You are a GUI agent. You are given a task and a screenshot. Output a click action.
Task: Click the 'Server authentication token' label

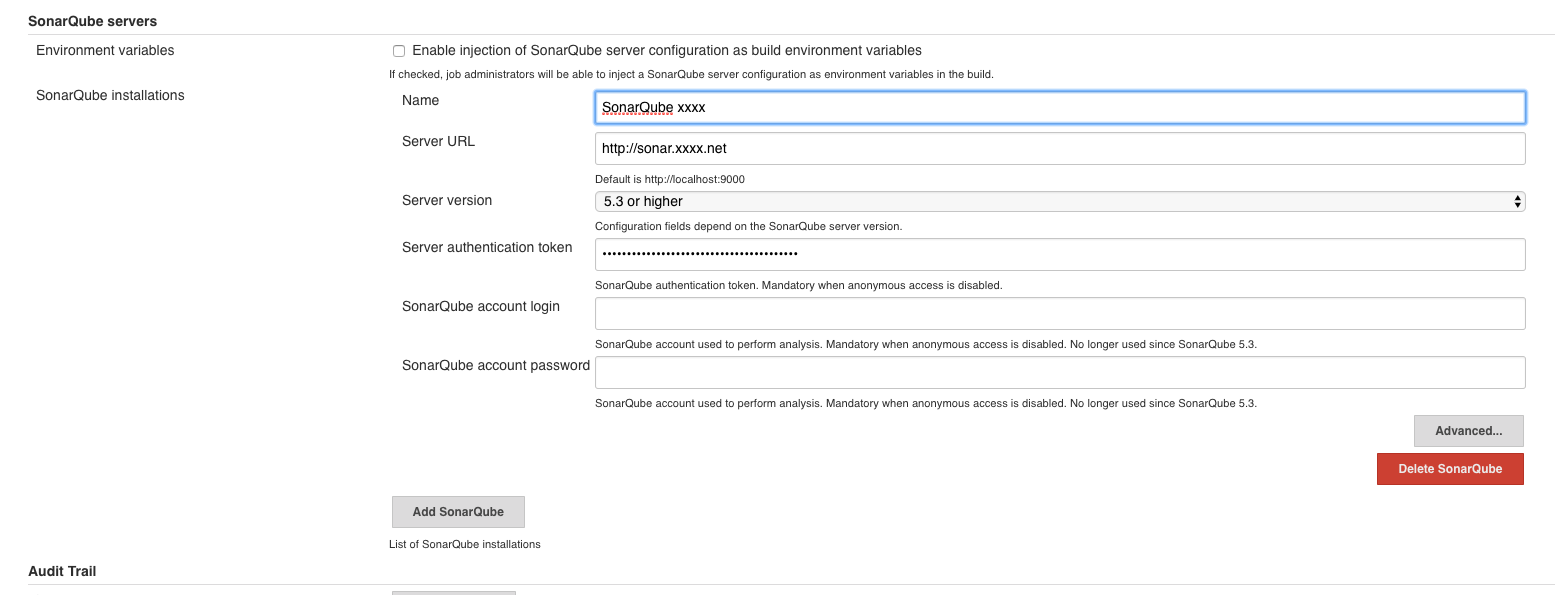(487, 247)
